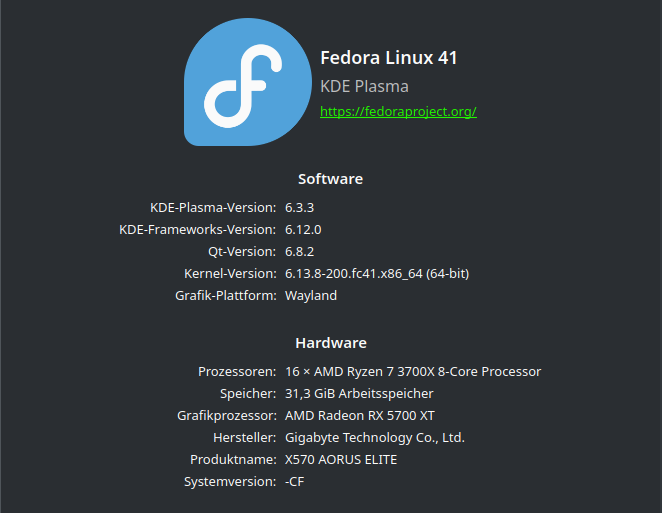The width and height of the screenshot is (662, 513).
Task: Click the AMD Ryzen 7 3700X processor entry
Action: pos(413,371)
